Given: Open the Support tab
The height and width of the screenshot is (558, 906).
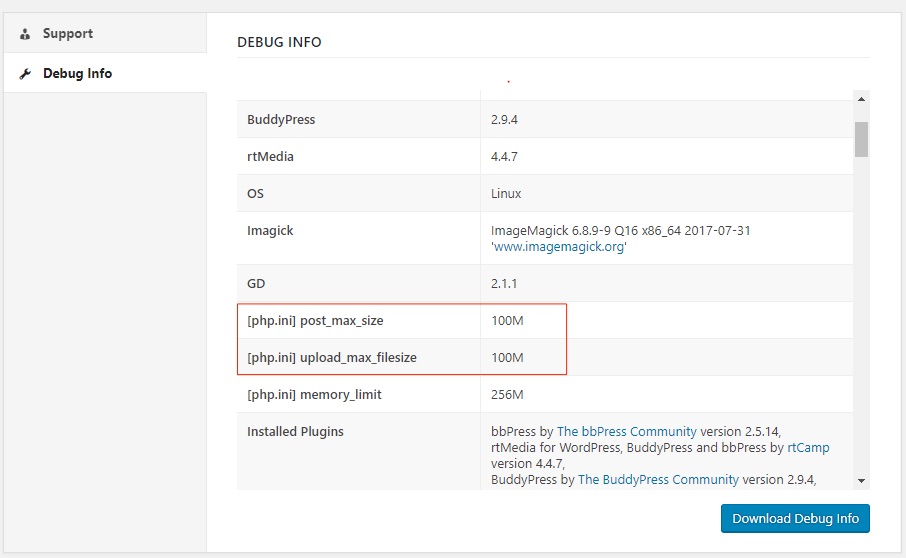Looking at the screenshot, I should 67,34.
